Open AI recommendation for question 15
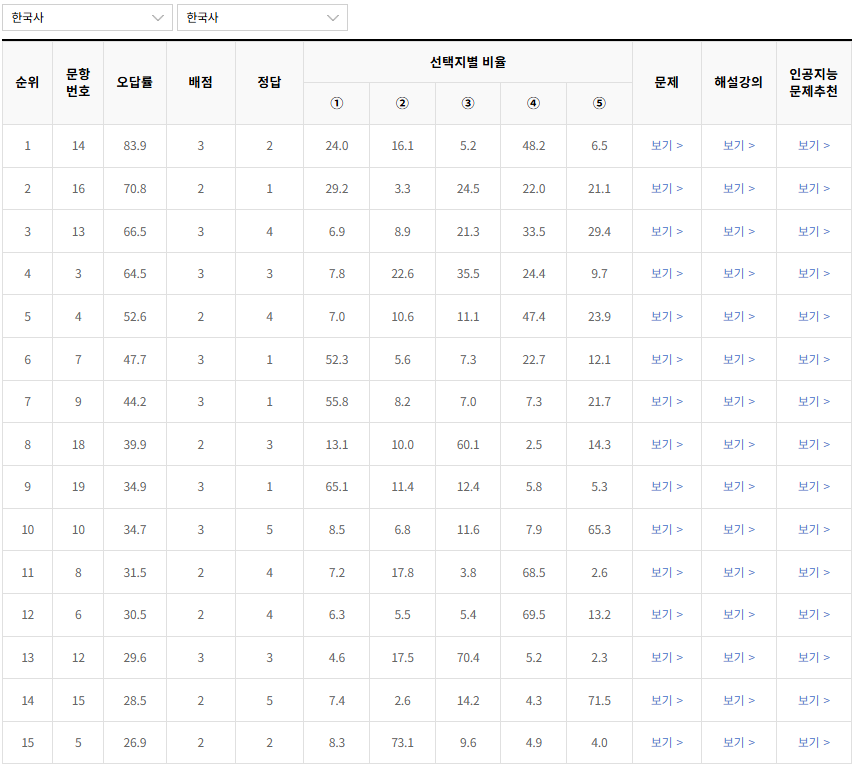856x770 pixels. coord(812,700)
